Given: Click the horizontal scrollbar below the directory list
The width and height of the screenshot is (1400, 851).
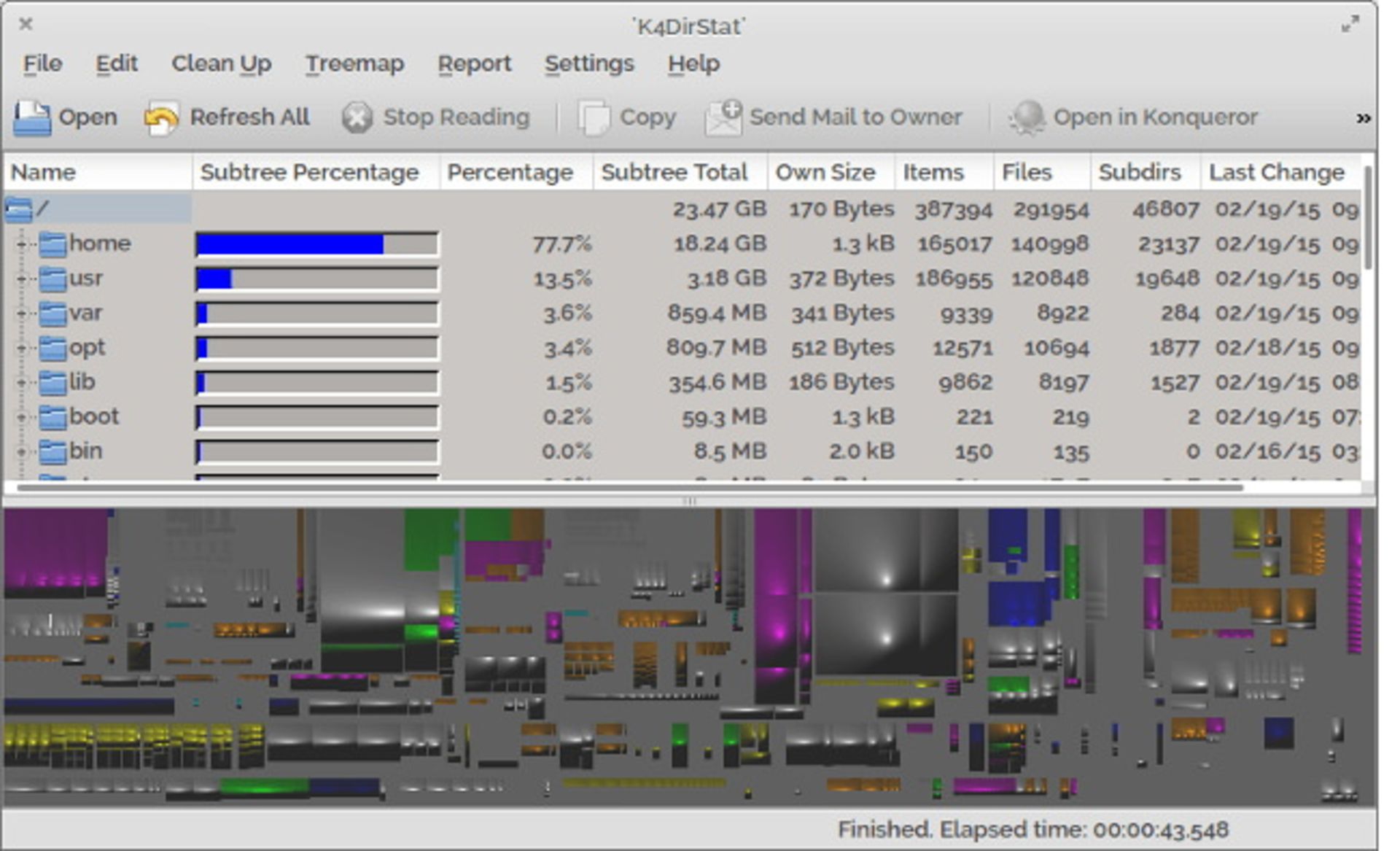Looking at the screenshot, I should coord(631,486).
